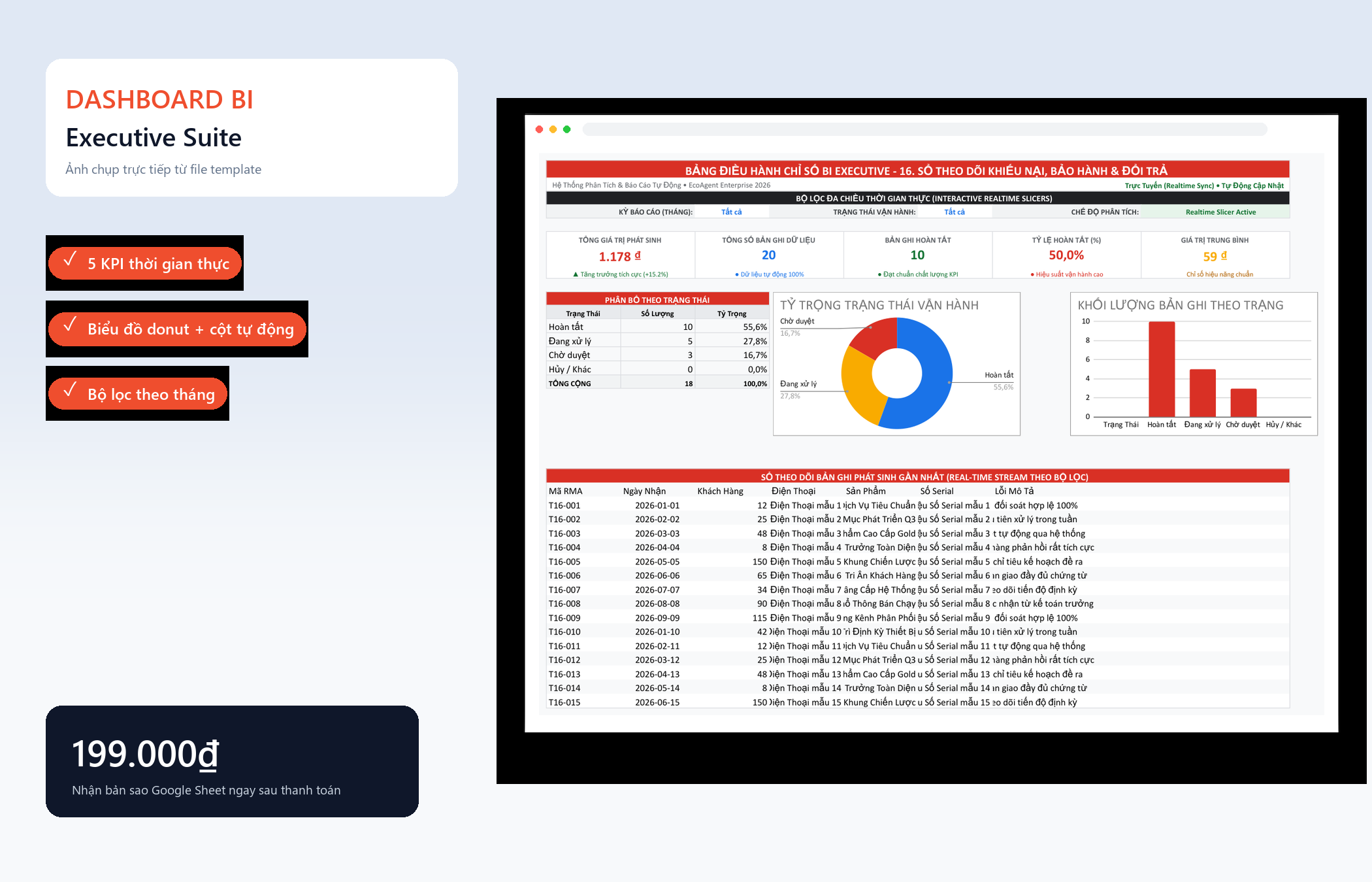The height and width of the screenshot is (882, 1372).
Task: Click the green maximize dot in the mock browser
Action: point(566,129)
